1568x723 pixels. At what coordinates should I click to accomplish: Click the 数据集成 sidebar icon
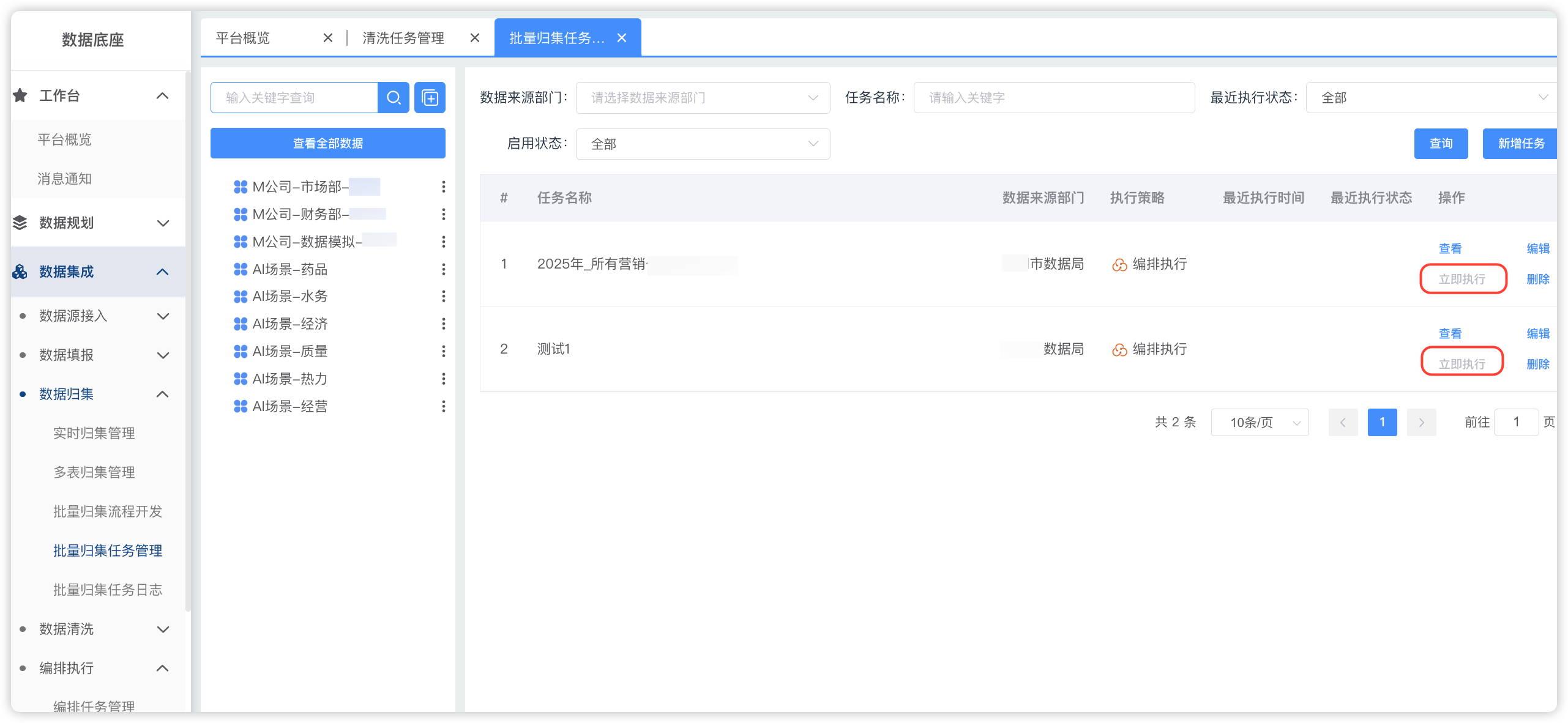(x=20, y=272)
